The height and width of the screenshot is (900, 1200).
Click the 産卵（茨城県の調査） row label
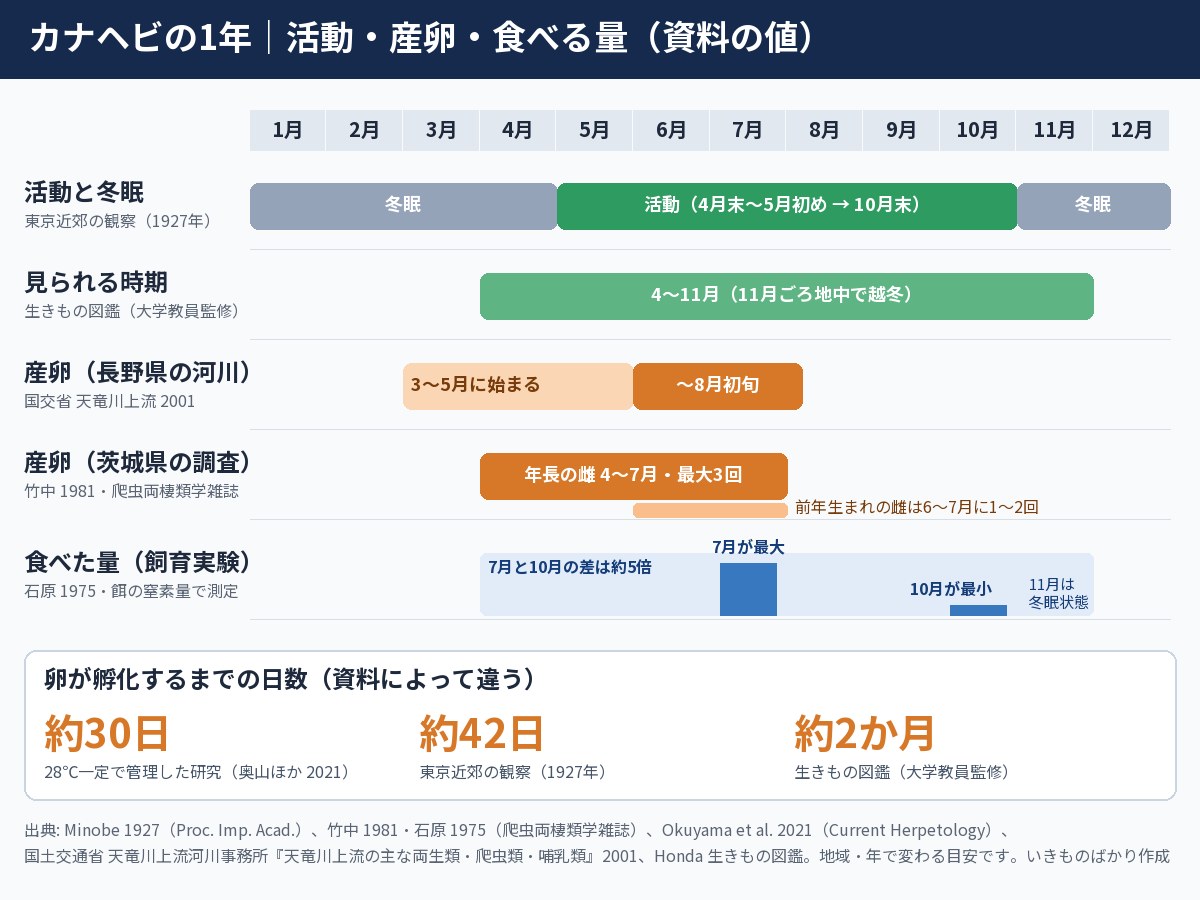[x=136, y=462]
